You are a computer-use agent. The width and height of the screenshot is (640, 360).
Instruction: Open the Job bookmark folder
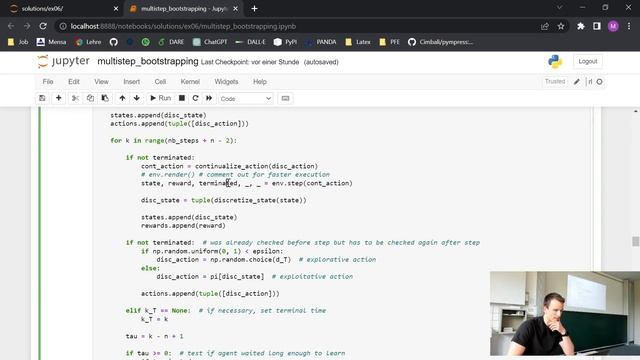click(18, 42)
